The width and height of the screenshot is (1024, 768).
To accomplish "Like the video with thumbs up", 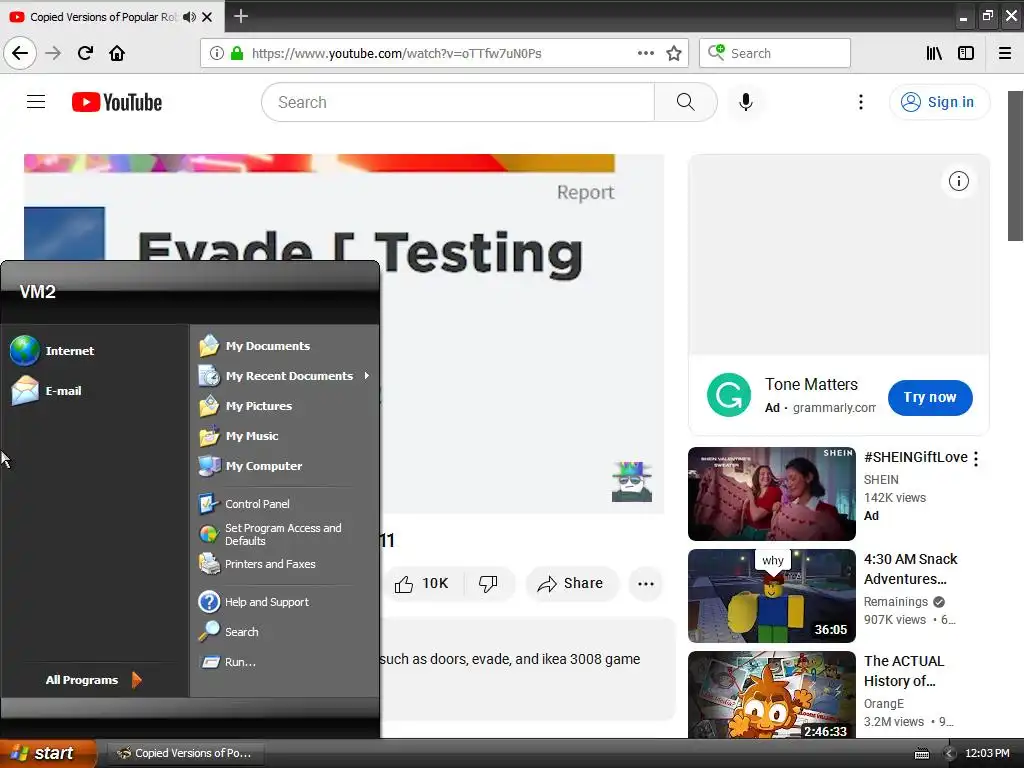I will tap(422, 583).
